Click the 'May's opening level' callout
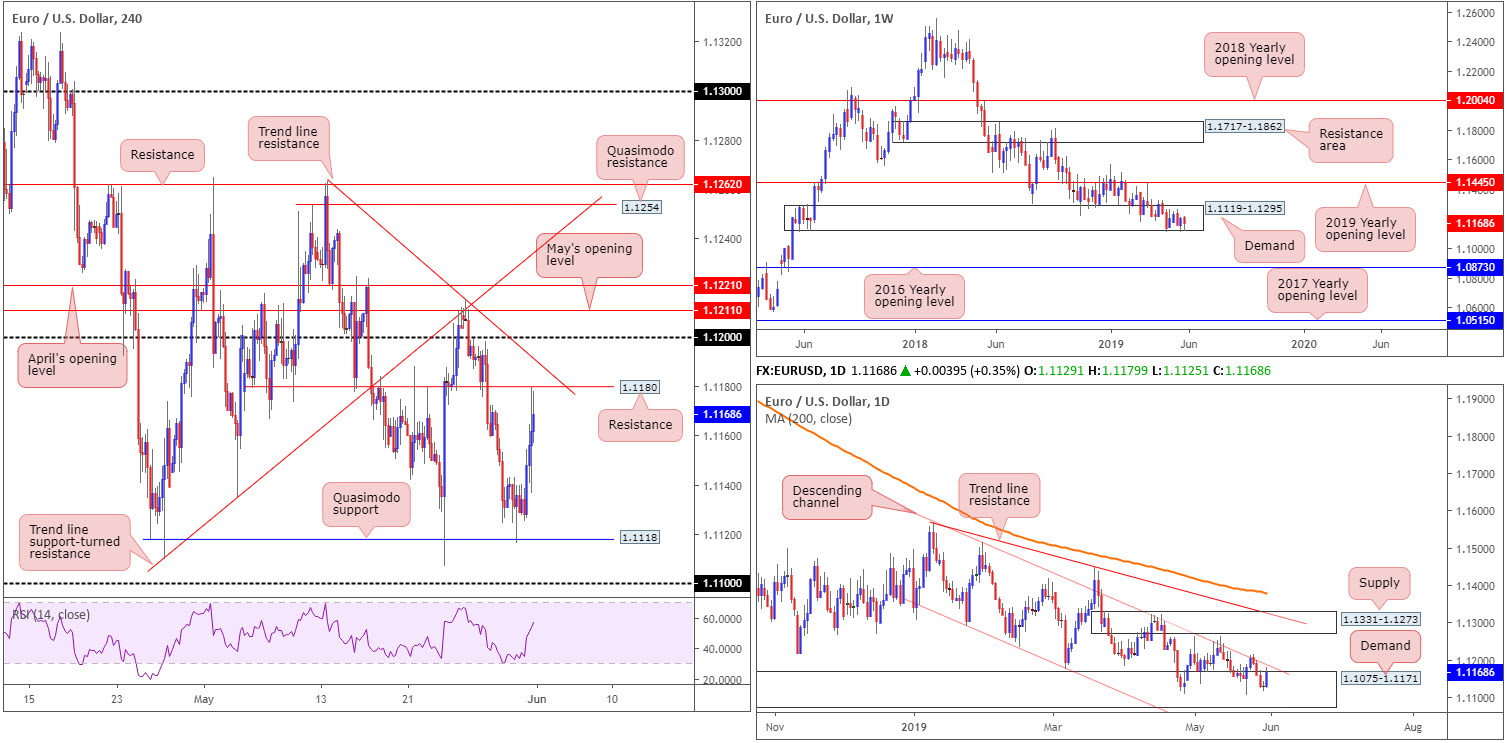The image size is (1508, 743). (x=589, y=255)
